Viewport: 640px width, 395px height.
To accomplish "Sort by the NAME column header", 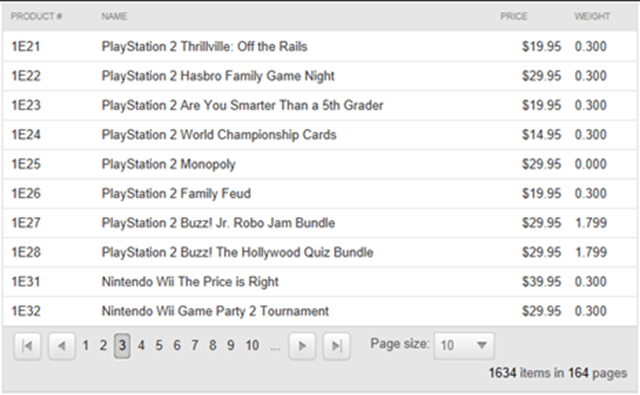I will [114, 16].
